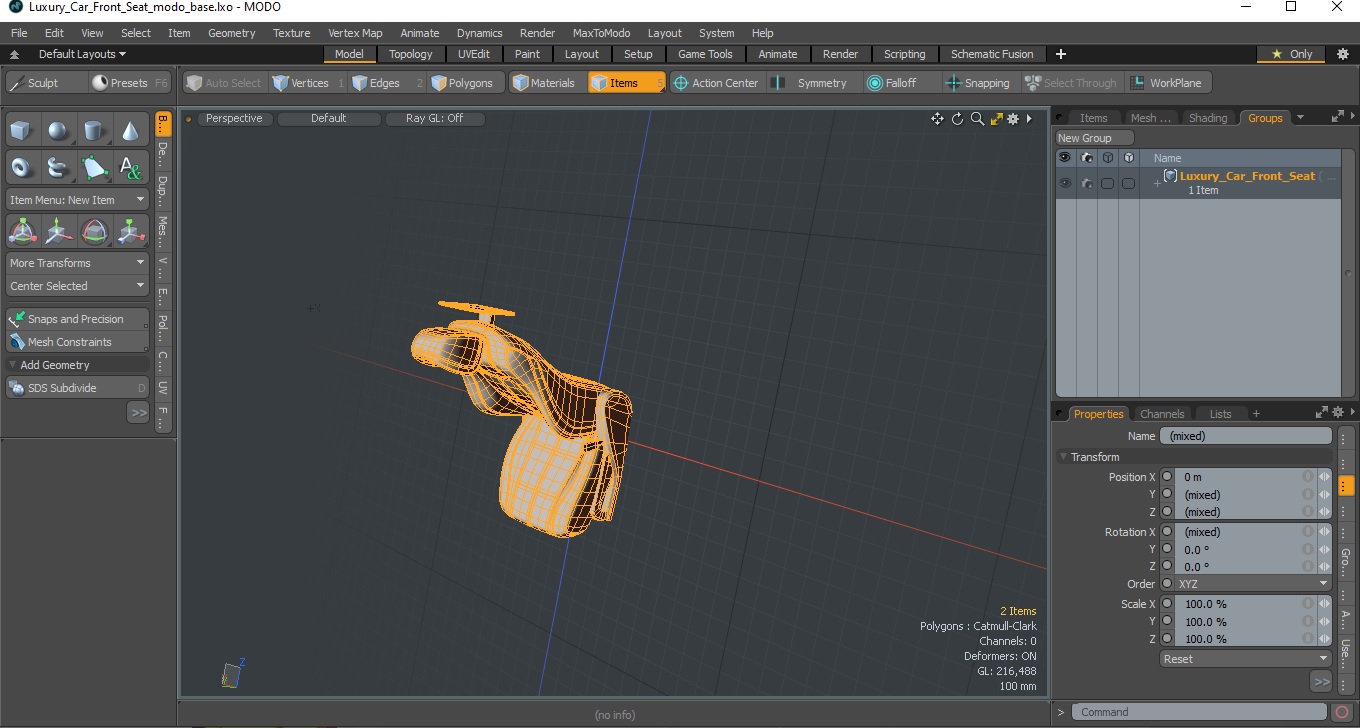Open Default Layouts dropdown

[x=82, y=54]
